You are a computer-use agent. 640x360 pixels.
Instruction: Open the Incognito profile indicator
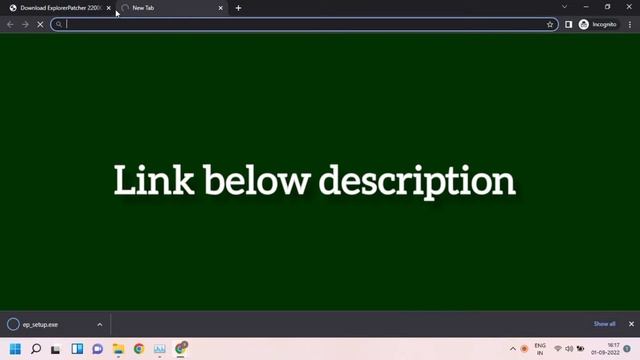(x=598, y=24)
